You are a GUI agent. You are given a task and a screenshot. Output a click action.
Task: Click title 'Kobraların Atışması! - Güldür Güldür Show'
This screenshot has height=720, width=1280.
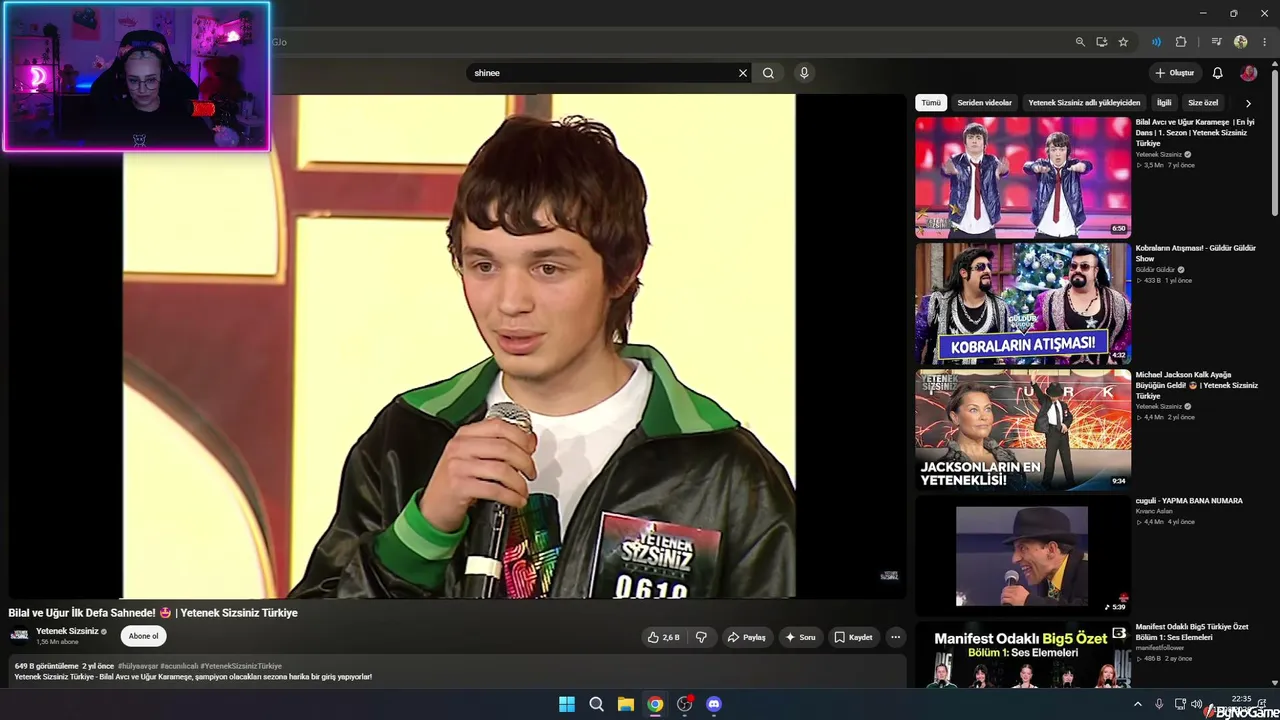click(x=1196, y=253)
